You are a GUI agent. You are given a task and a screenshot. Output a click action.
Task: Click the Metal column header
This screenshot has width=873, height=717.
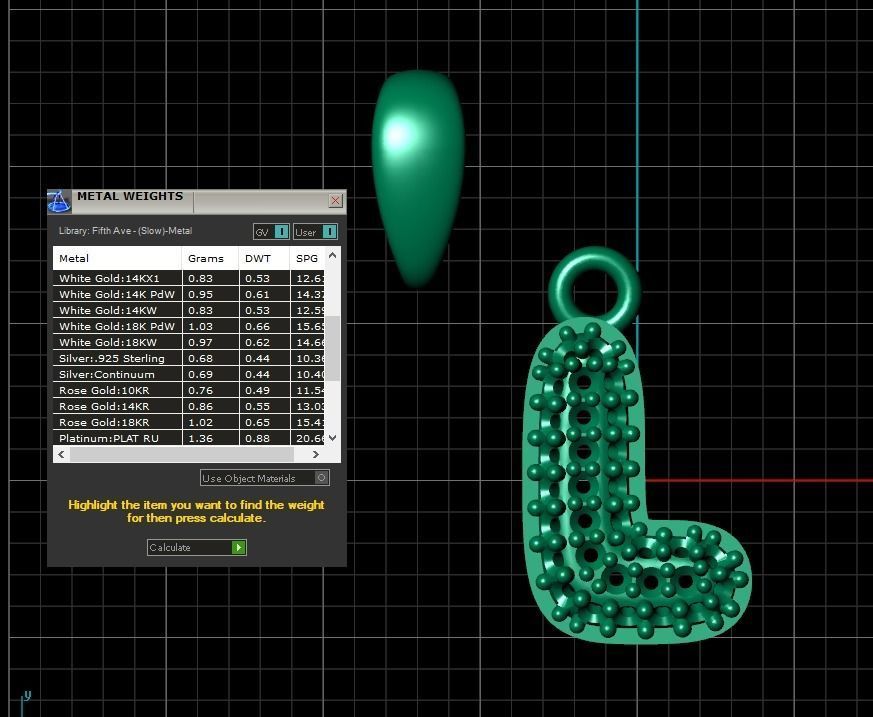click(117, 258)
